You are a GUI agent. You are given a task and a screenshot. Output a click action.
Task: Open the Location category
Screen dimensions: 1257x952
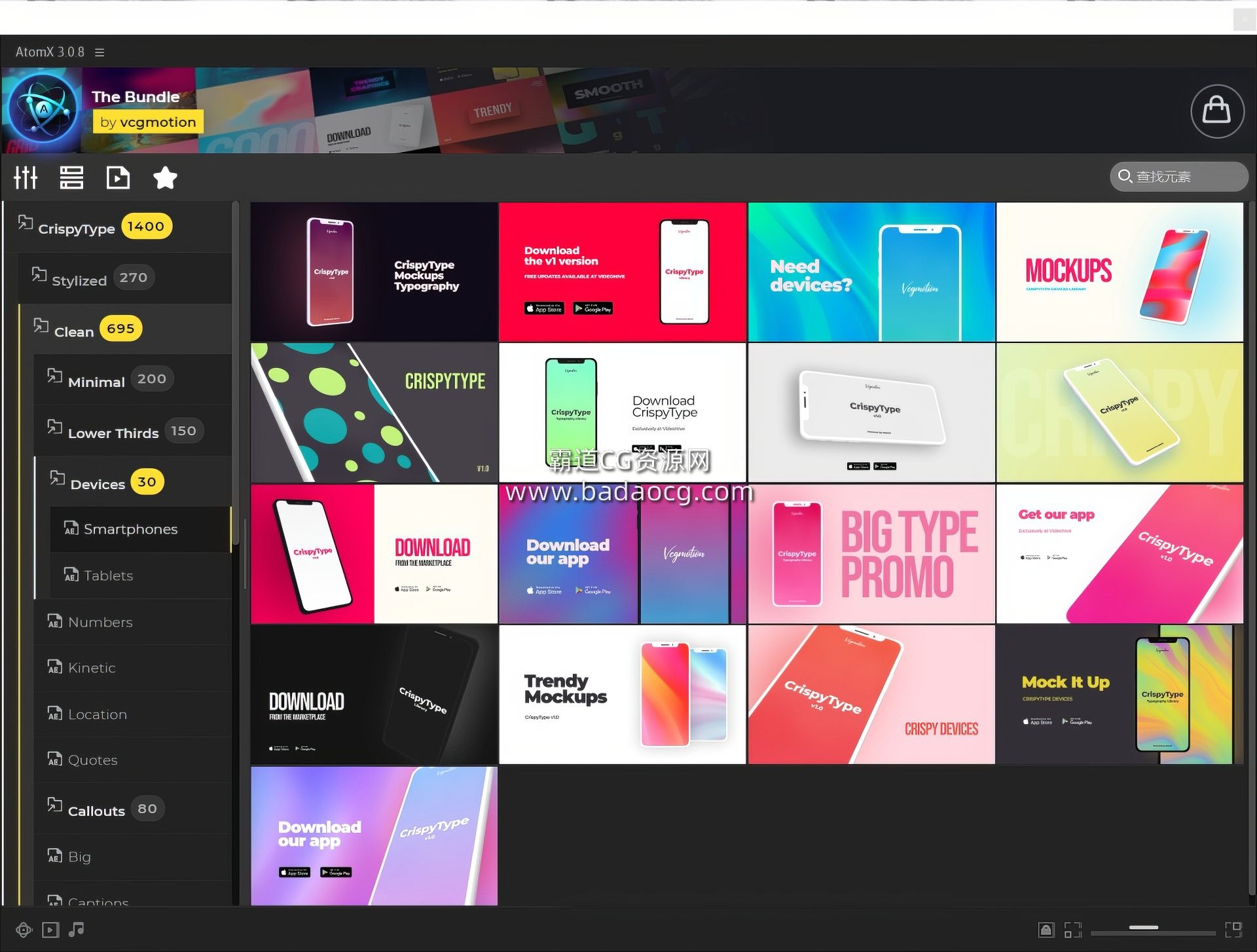coord(133,714)
